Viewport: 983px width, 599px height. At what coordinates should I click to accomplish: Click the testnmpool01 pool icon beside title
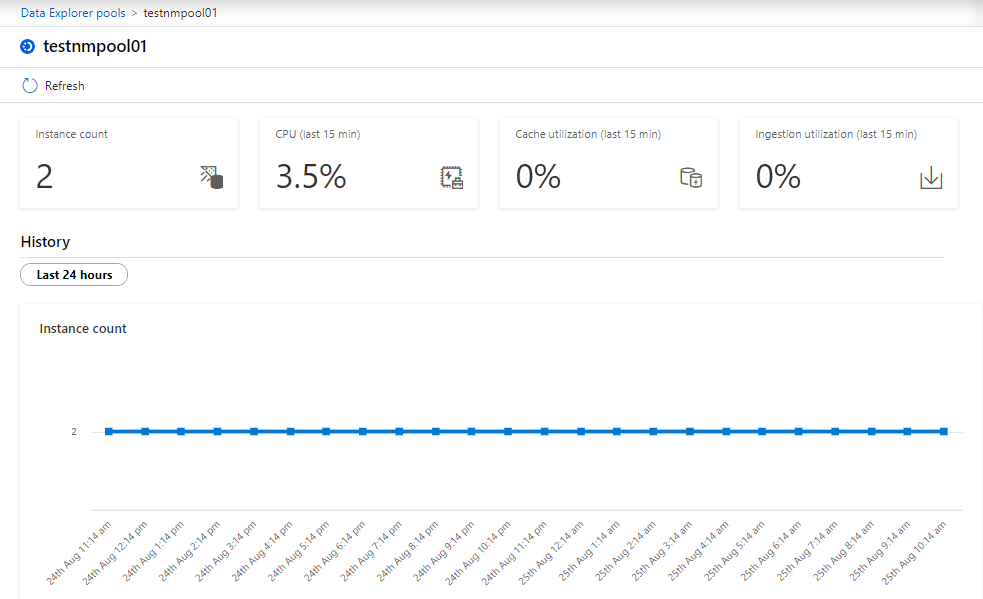point(27,47)
